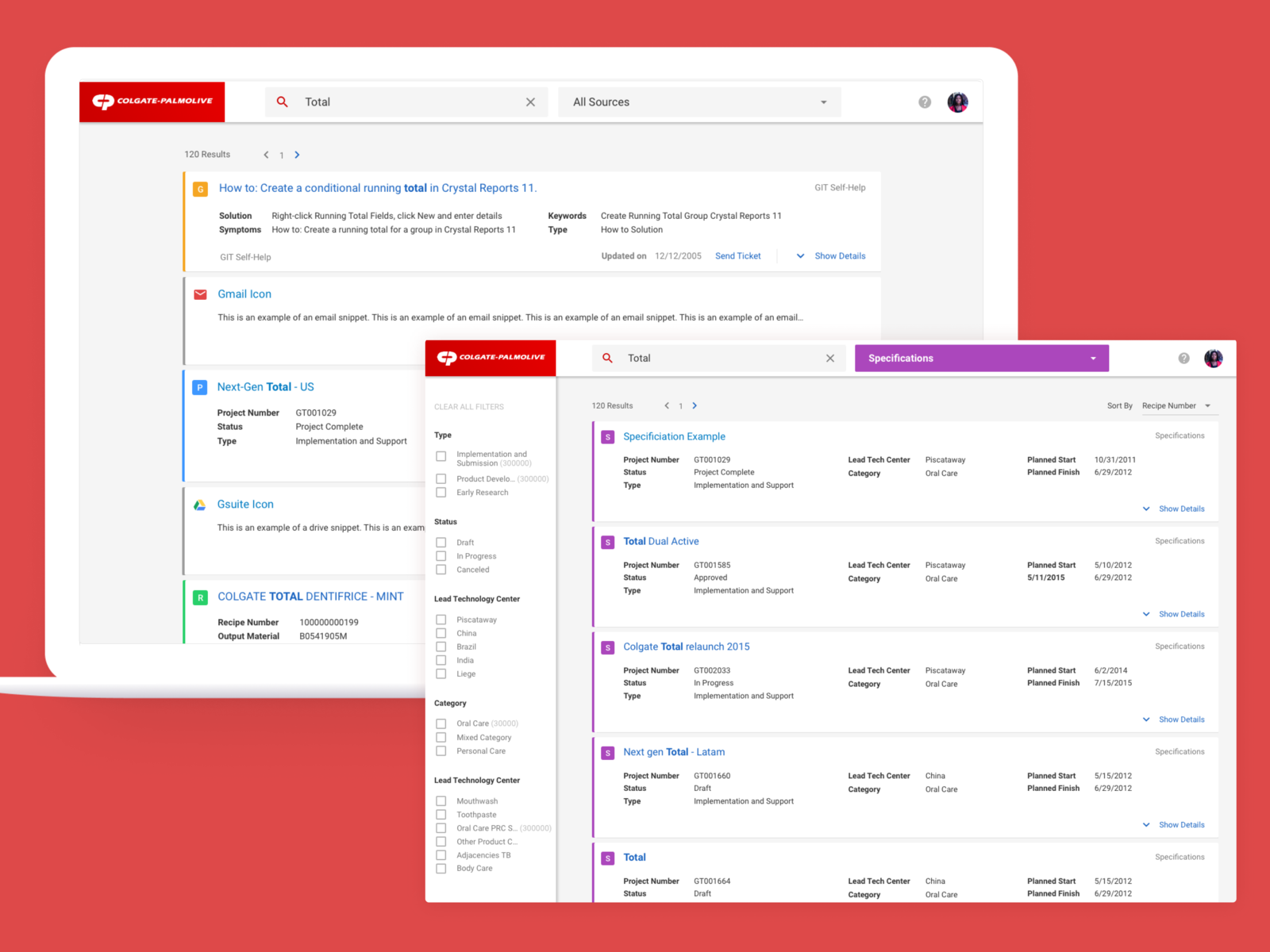Click the Send Ticket link

click(738, 256)
